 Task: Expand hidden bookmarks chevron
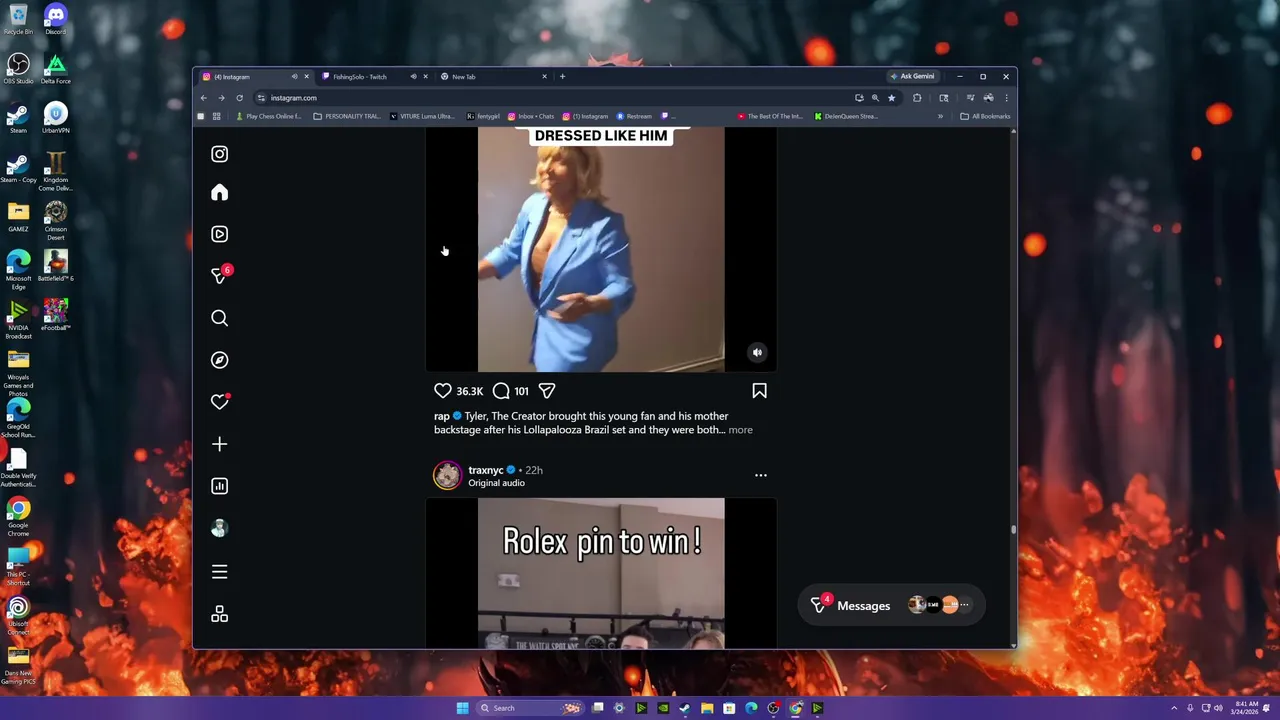tap(940, 116)
